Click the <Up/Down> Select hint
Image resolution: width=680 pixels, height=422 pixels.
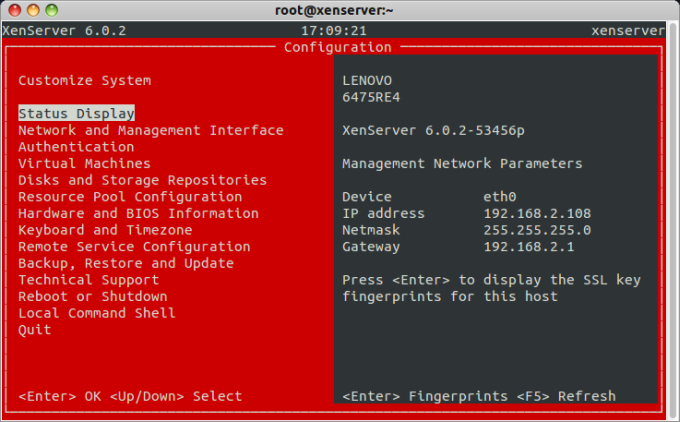[x=176, y=396]
